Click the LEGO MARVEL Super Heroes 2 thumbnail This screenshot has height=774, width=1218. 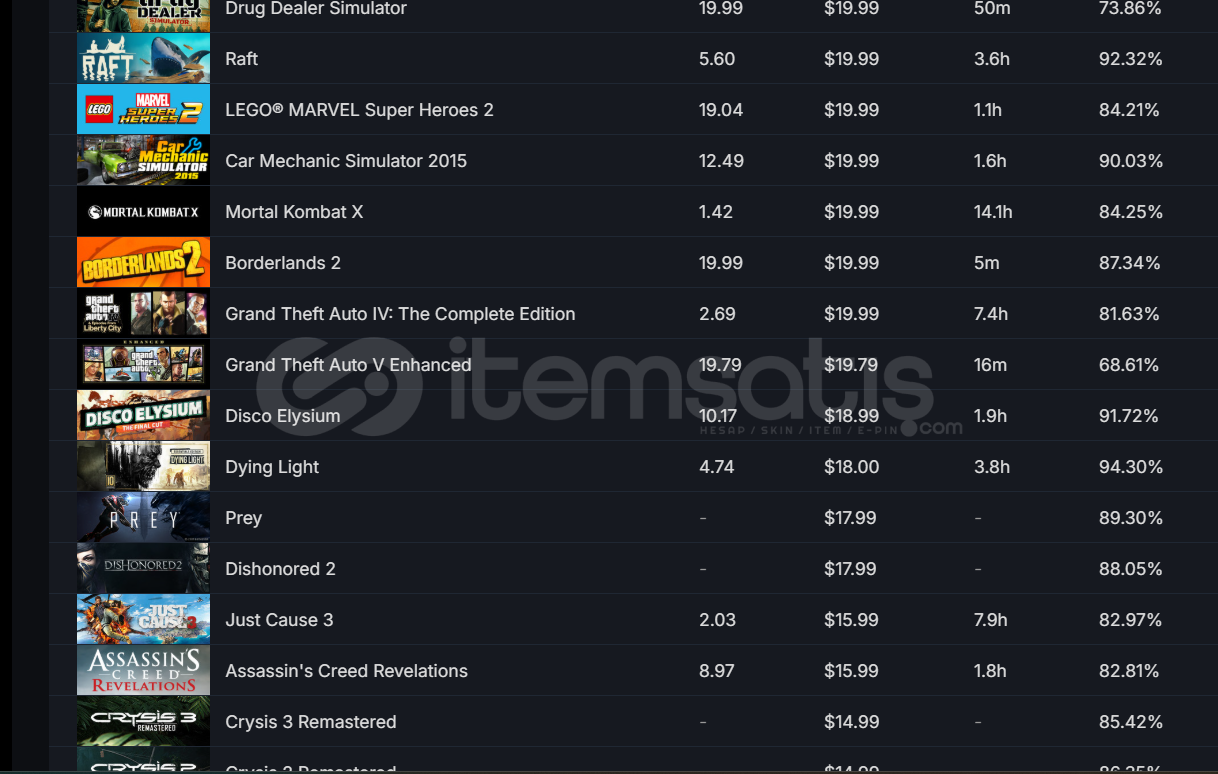[143, 110]
